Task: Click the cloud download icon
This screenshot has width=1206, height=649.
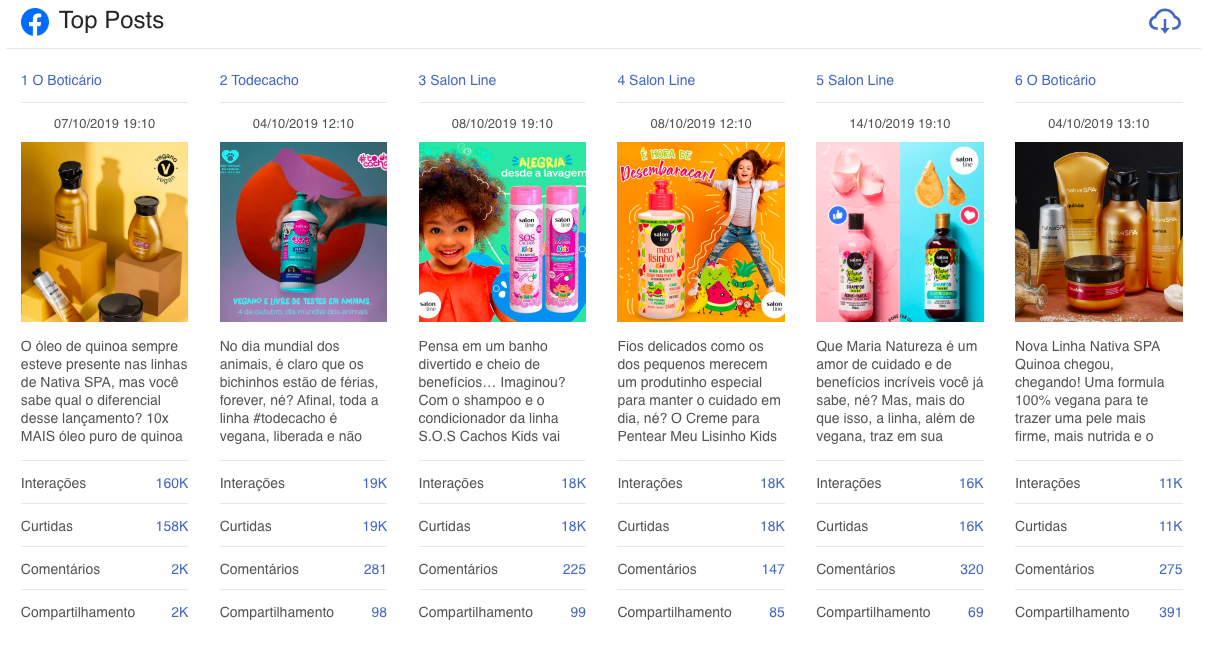Action: (x=1165, y=21)
